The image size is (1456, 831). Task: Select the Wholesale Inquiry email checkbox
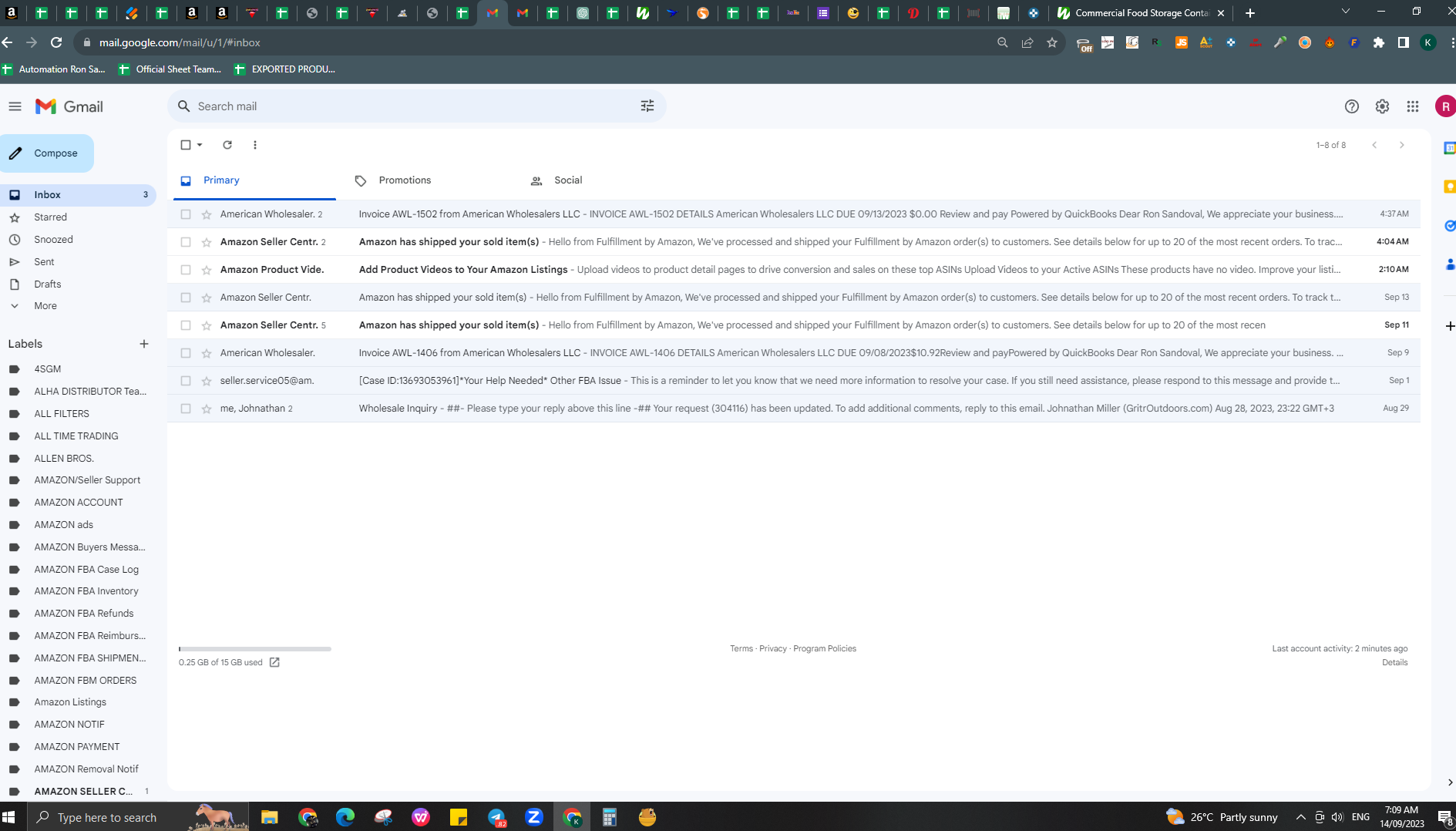tap(186, 409)
